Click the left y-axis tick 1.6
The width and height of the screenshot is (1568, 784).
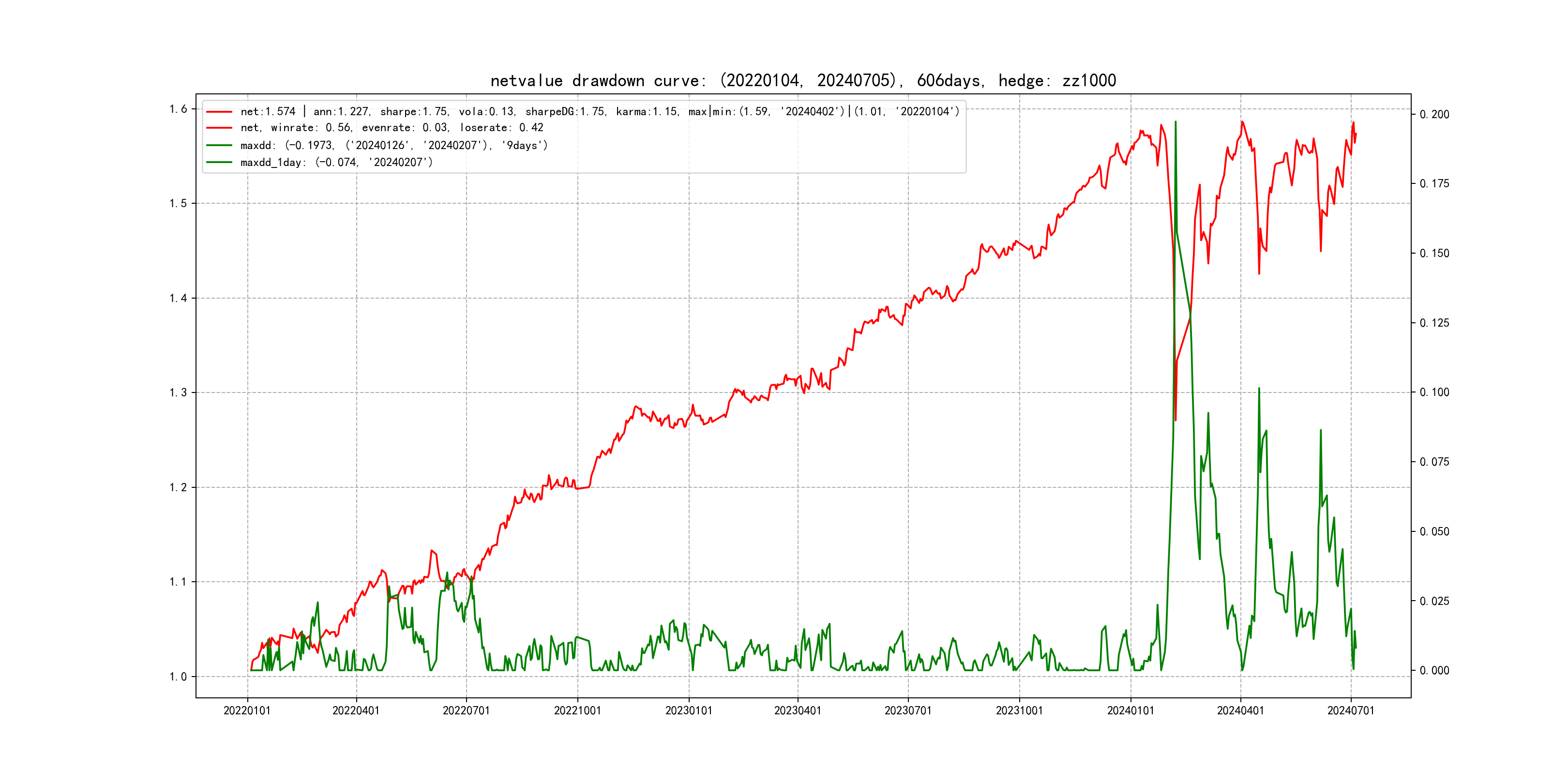(179, 109)
